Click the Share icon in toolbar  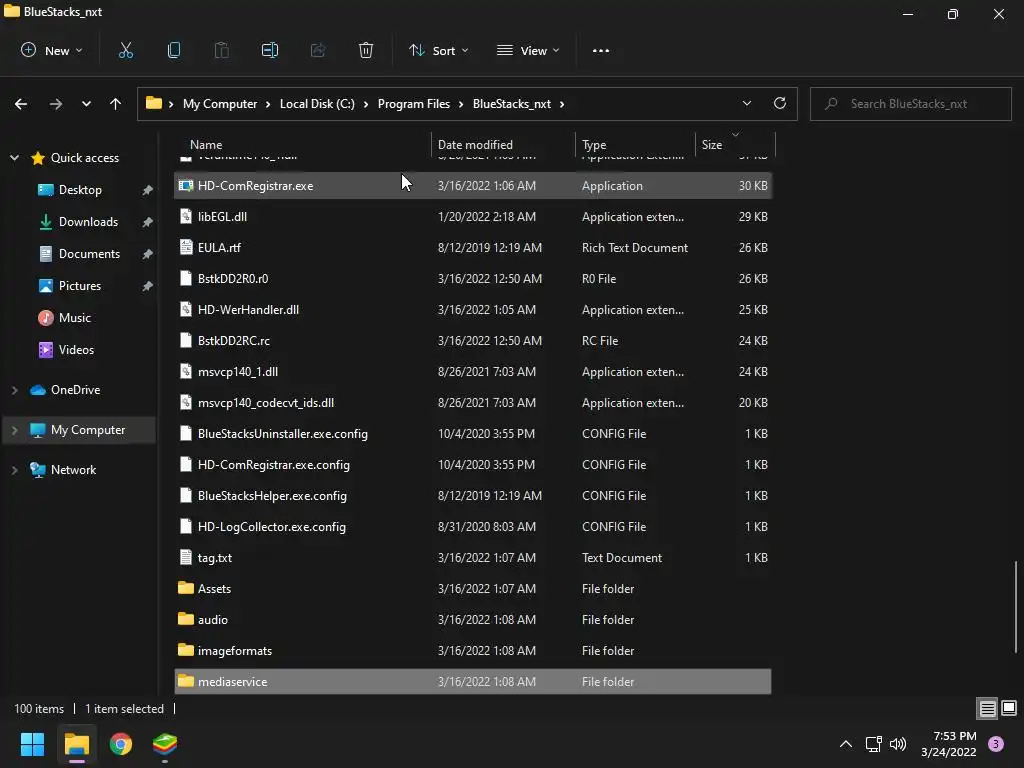tap(318, 50)
